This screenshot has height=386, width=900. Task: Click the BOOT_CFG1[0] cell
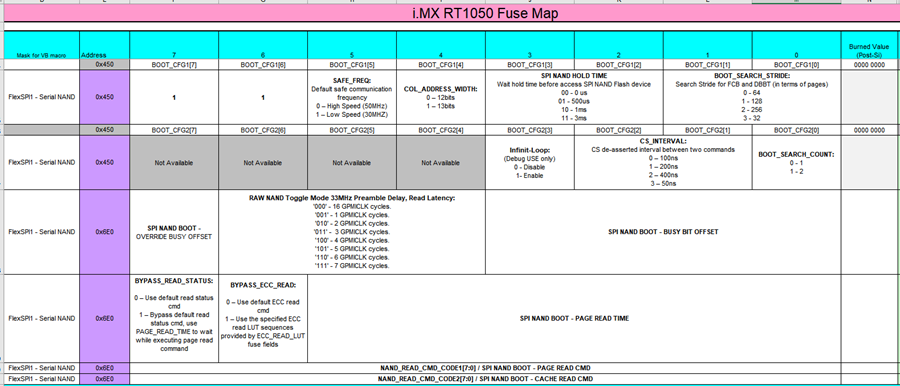797,65
